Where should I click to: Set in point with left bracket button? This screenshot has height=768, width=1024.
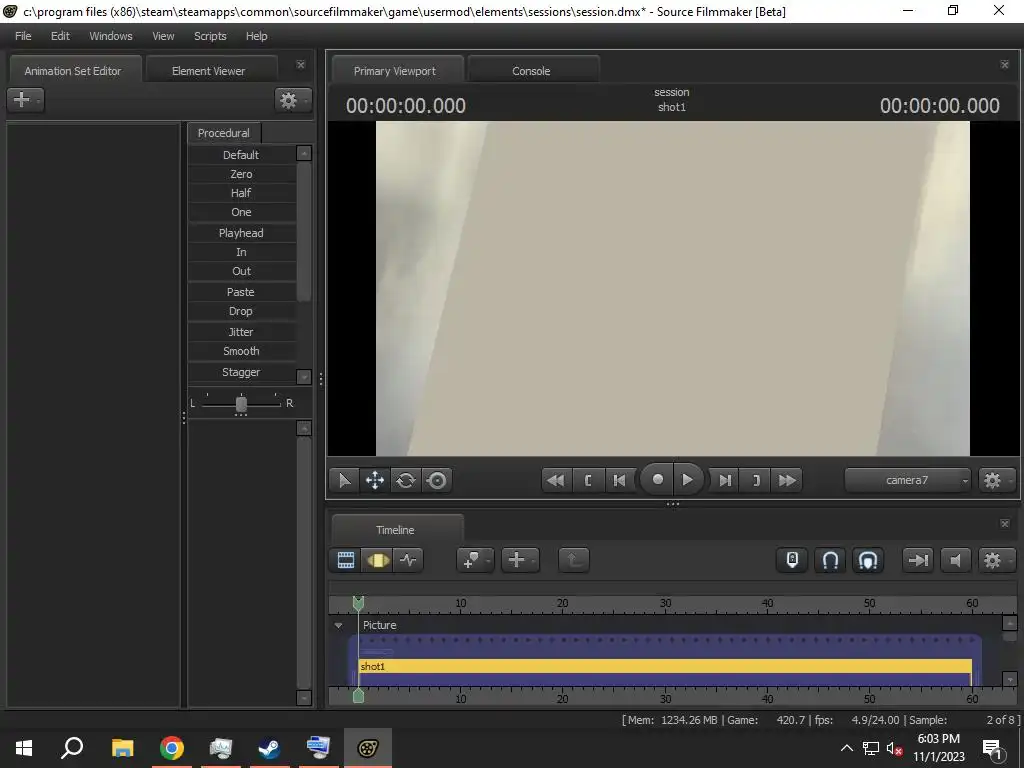[x=588, y=481]
